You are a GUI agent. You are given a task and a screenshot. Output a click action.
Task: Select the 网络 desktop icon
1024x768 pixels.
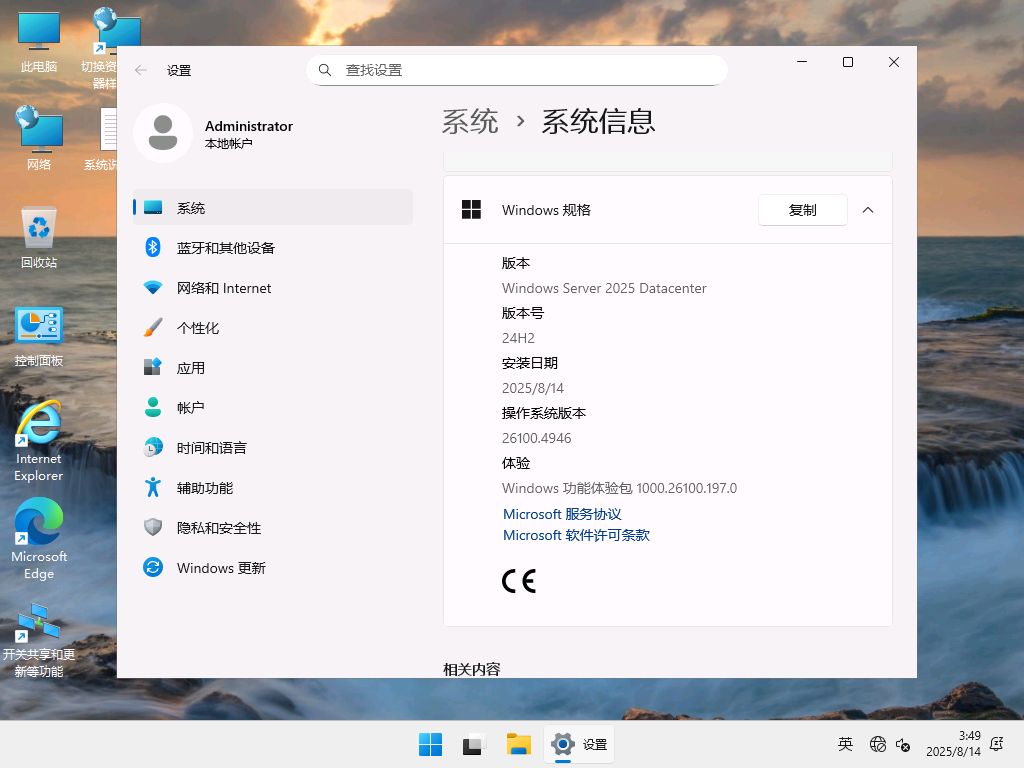(39, 138)
